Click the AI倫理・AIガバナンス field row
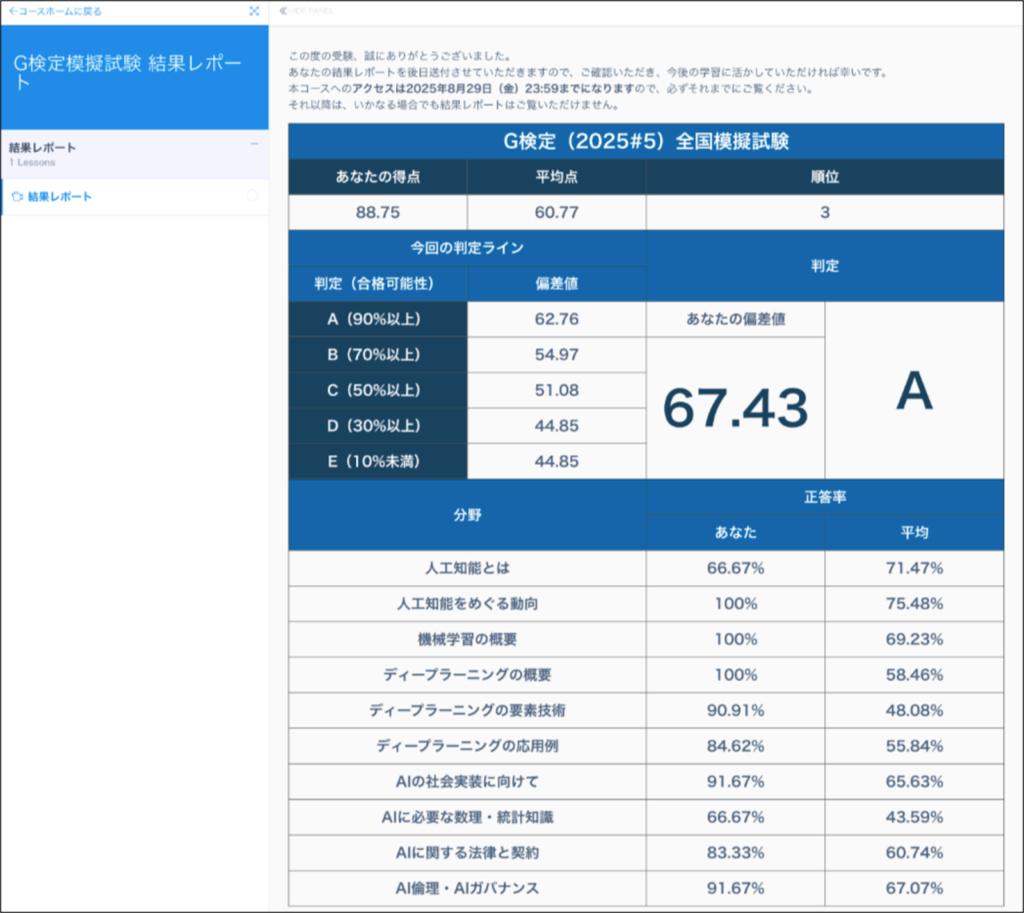1024x913 pixels. (467, 888)
